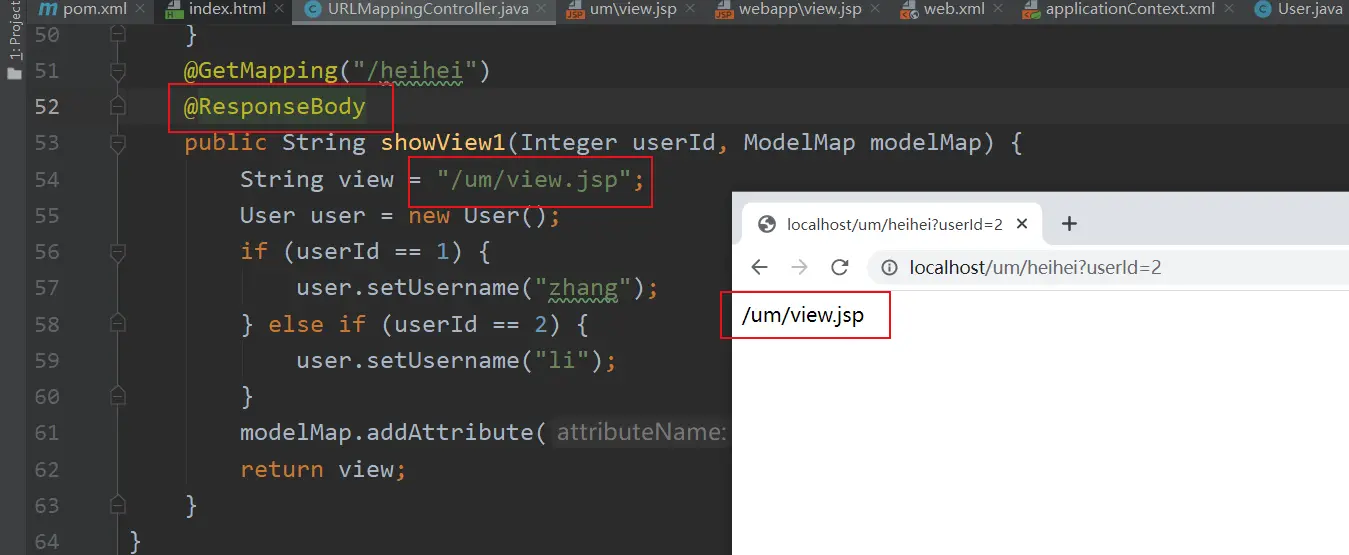Click the JSP icon on um\view.jsp tab
1349x555 pixels.
pyautogui.click(x=576, y=11)
